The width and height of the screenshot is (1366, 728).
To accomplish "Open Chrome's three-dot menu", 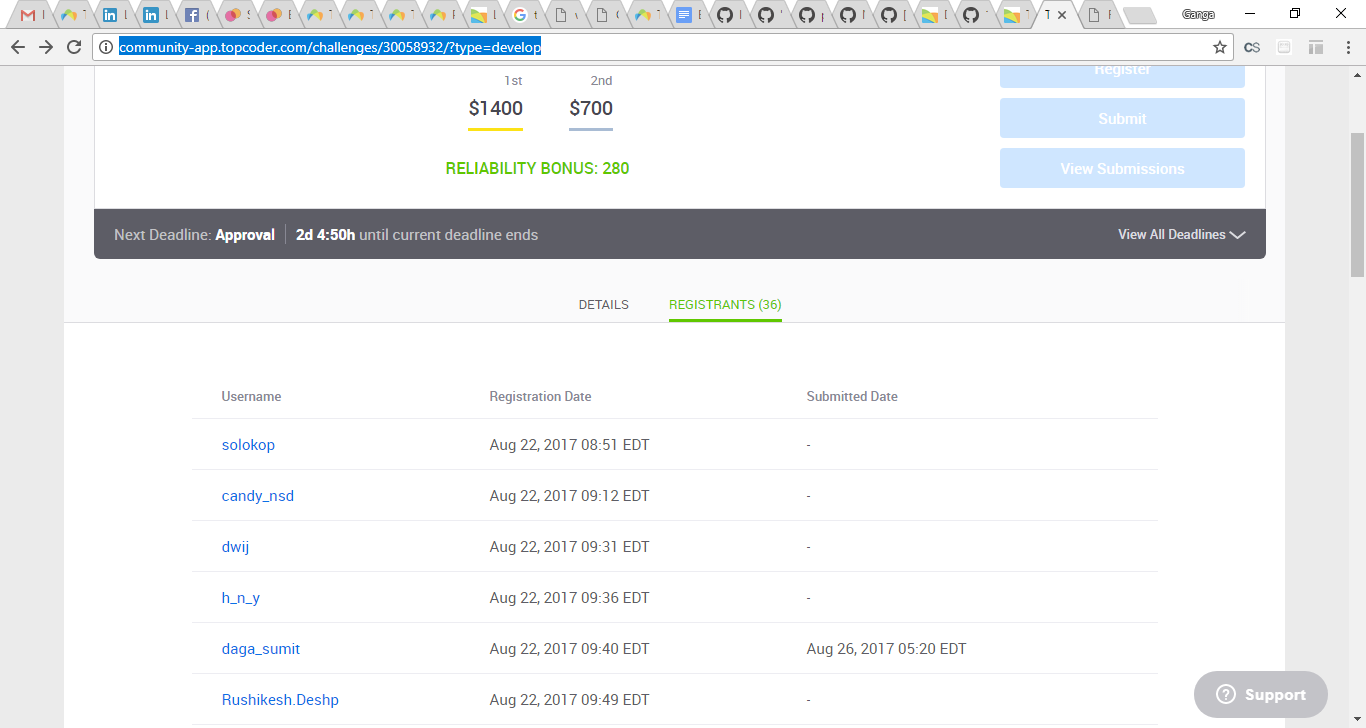I will point(1348,47).
